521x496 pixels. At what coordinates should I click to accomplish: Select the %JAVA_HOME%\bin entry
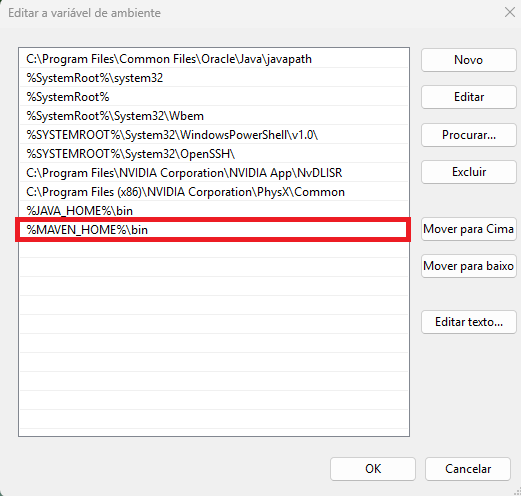point(213,211)
